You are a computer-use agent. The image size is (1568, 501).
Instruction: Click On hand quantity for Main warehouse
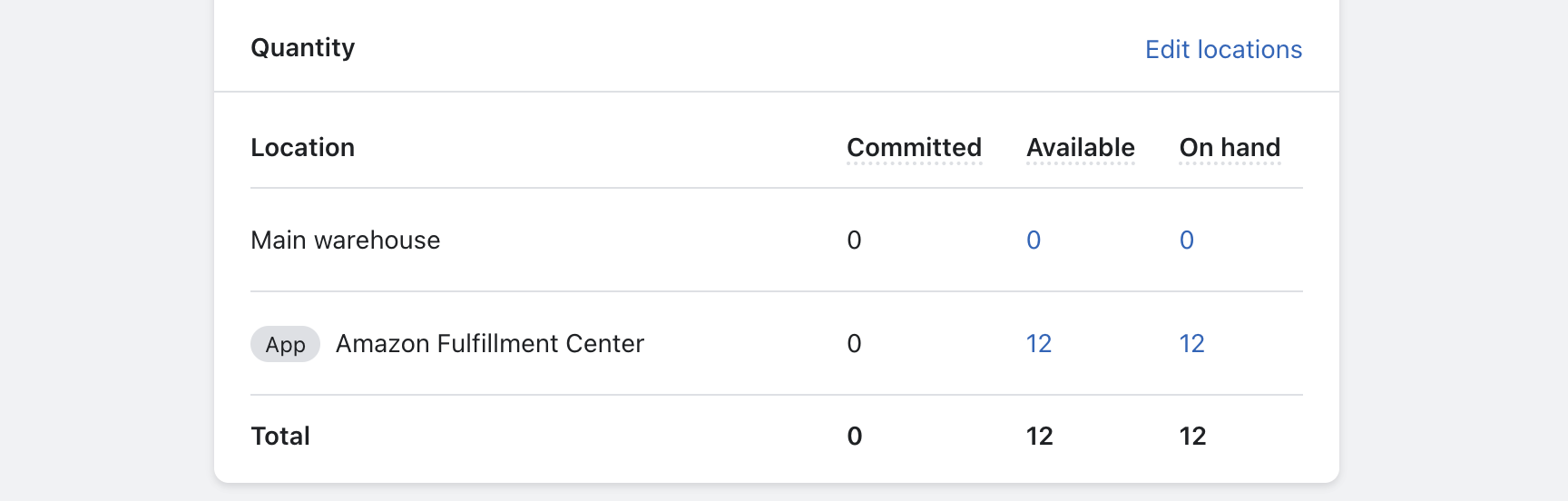[1186, 241]
